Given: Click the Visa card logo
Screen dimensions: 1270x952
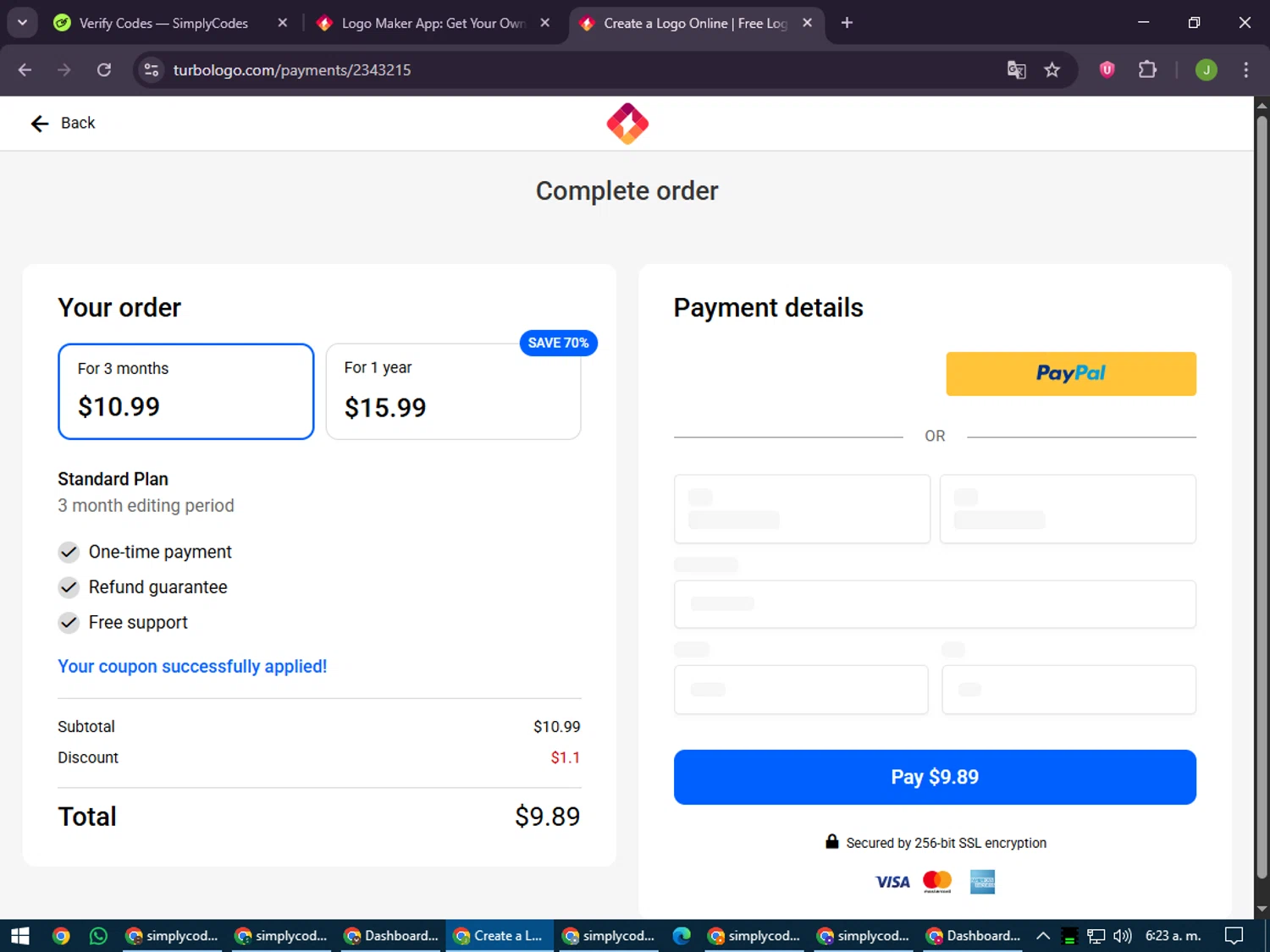Looking at the screenshot, I should point(892,883).
